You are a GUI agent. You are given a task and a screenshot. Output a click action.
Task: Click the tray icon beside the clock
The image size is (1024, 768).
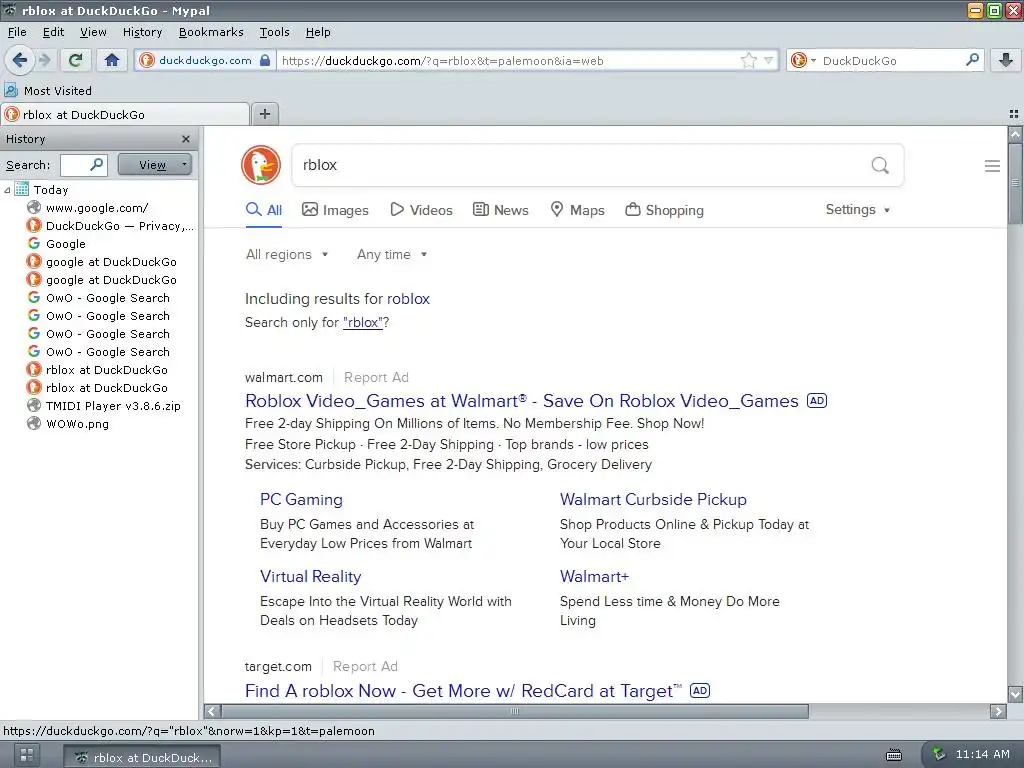click(x=938, y=754)
